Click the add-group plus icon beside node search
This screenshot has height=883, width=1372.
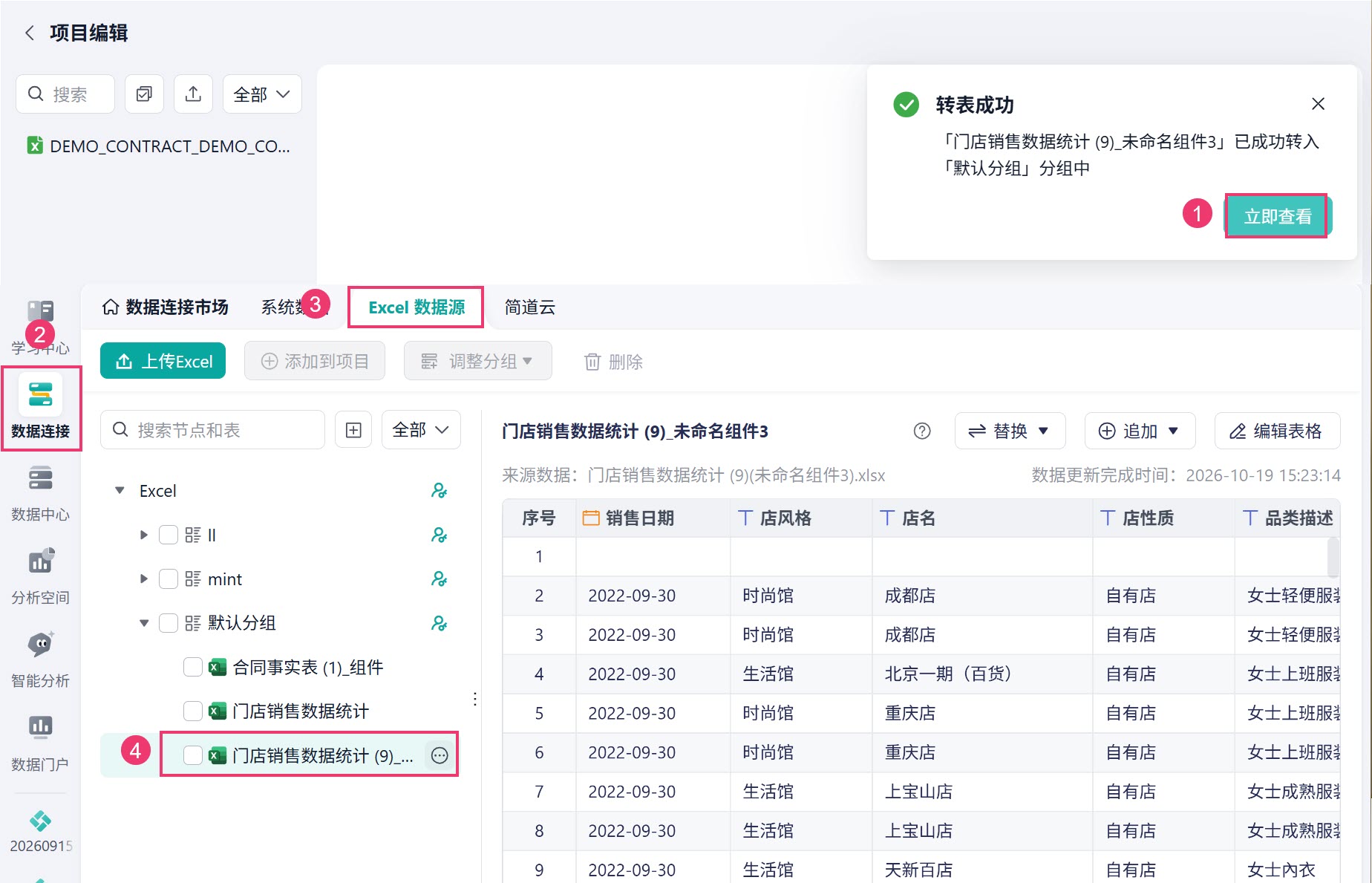(x=353, y=430)
